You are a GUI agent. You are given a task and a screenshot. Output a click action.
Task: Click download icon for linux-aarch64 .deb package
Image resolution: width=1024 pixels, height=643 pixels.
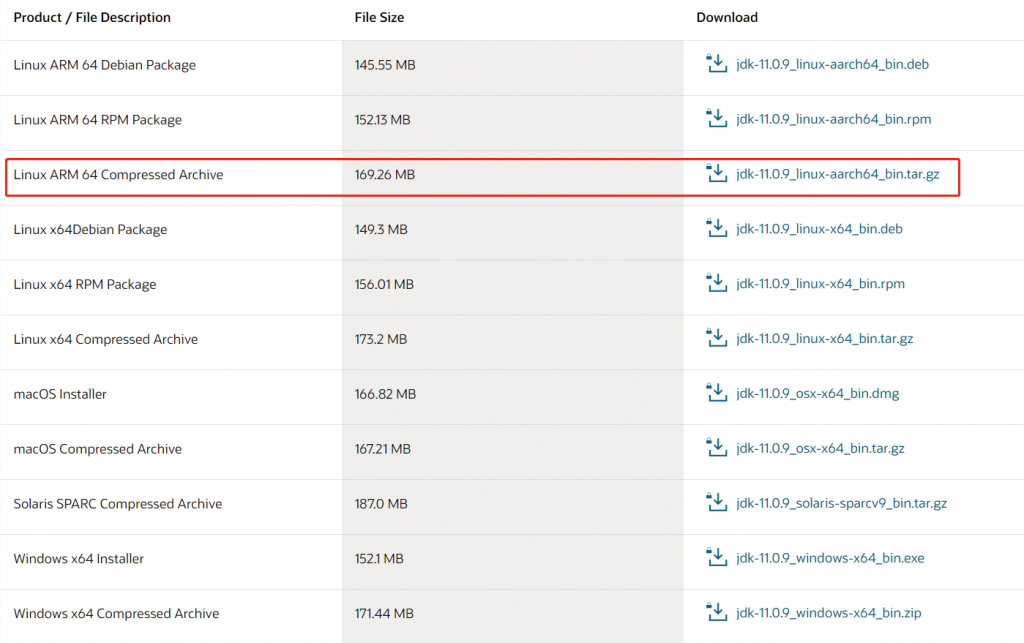coord(716,65)
